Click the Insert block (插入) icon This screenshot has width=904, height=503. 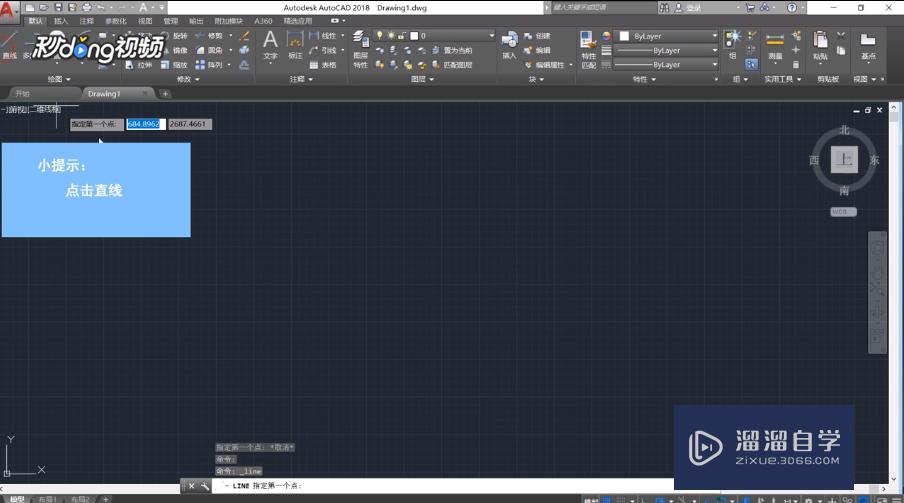[x=509, y=45]
